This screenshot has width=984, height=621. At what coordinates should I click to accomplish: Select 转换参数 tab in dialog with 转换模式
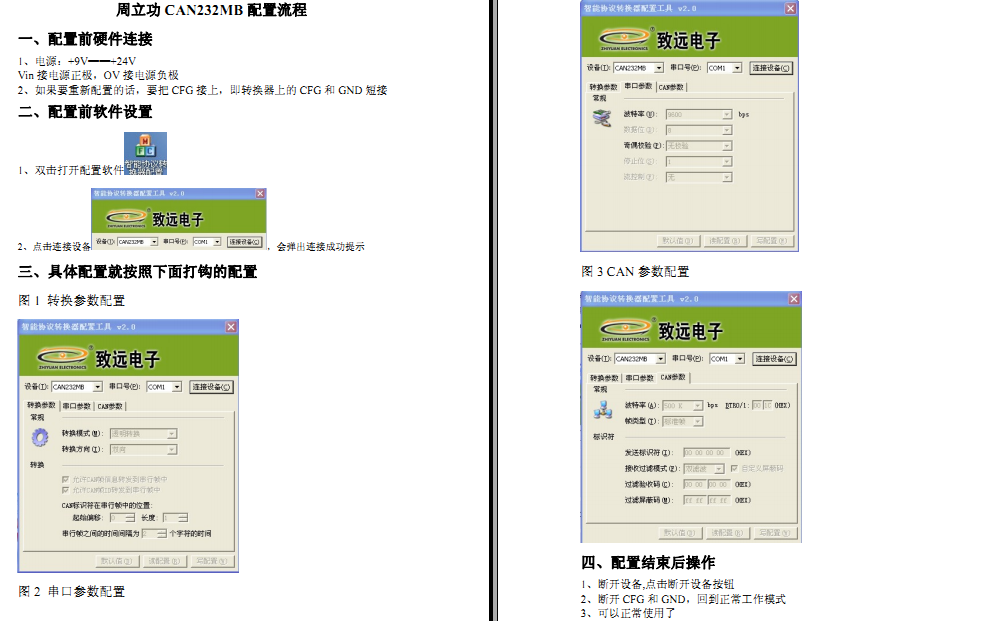tap(41, 405)
